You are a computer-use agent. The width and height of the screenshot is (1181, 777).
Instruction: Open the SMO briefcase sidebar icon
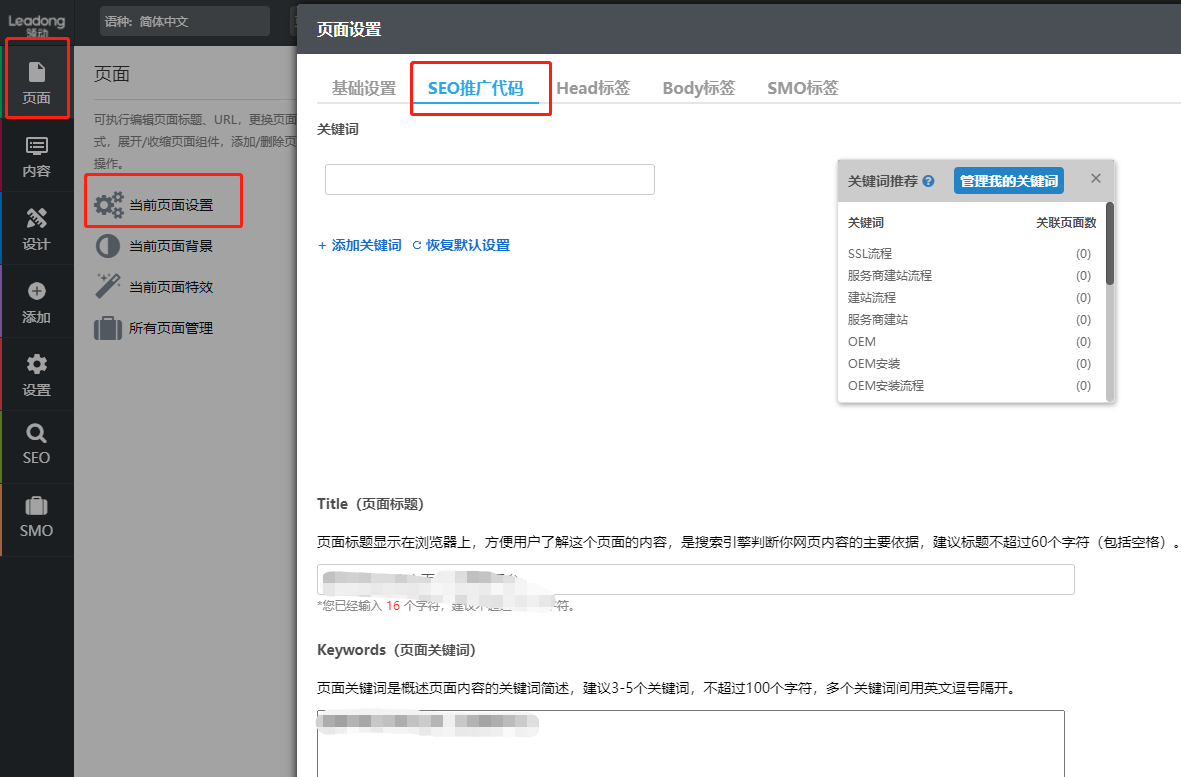point(37,516)
